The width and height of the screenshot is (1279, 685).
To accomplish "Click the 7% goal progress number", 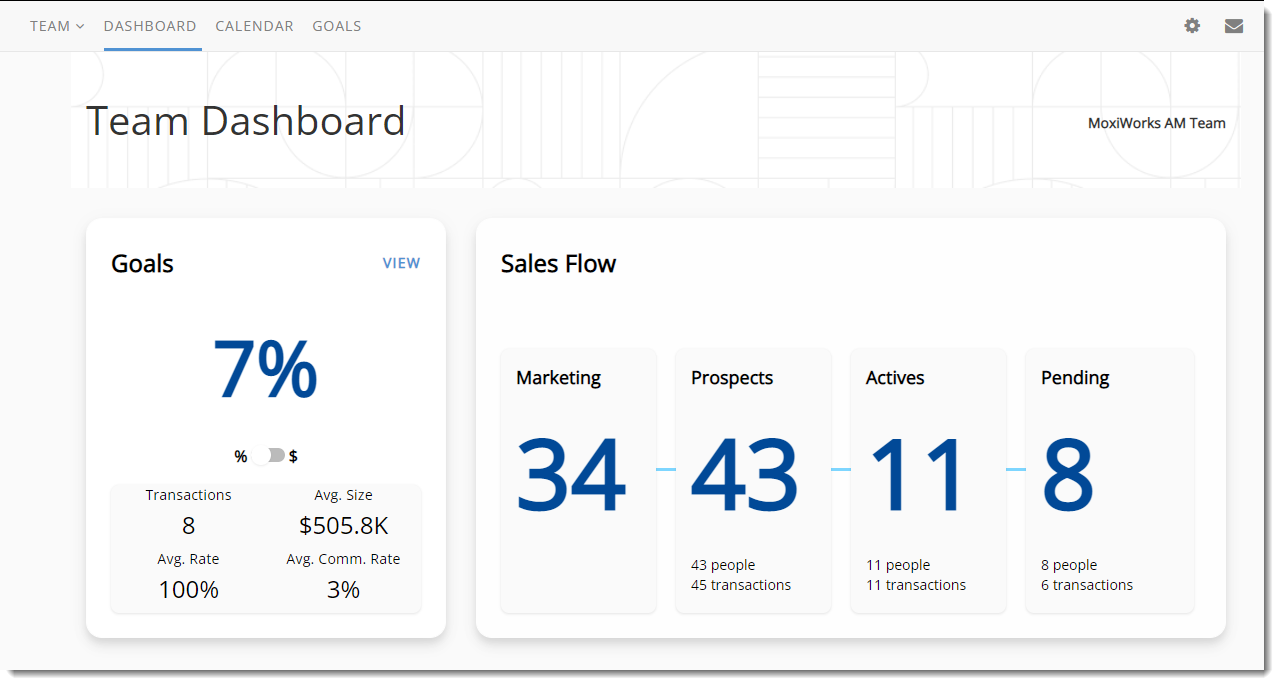I will [265, 370].
